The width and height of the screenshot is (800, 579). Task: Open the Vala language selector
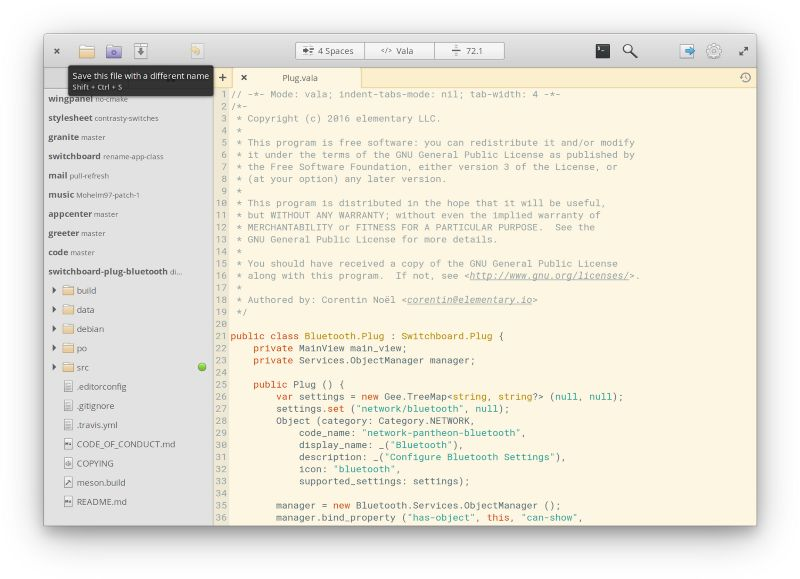pos(399,50)
